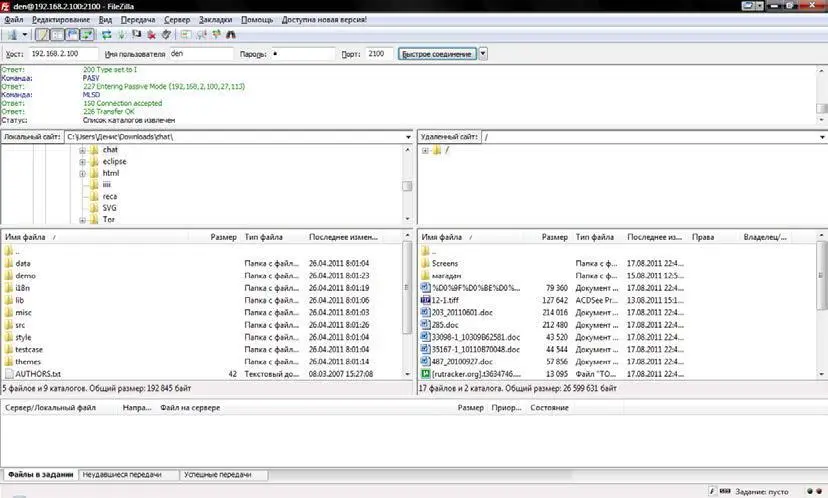The width and height of the screenshot is (828, 498).
Task: Toggle the remote directory tree view
Action: coord(72,35)
